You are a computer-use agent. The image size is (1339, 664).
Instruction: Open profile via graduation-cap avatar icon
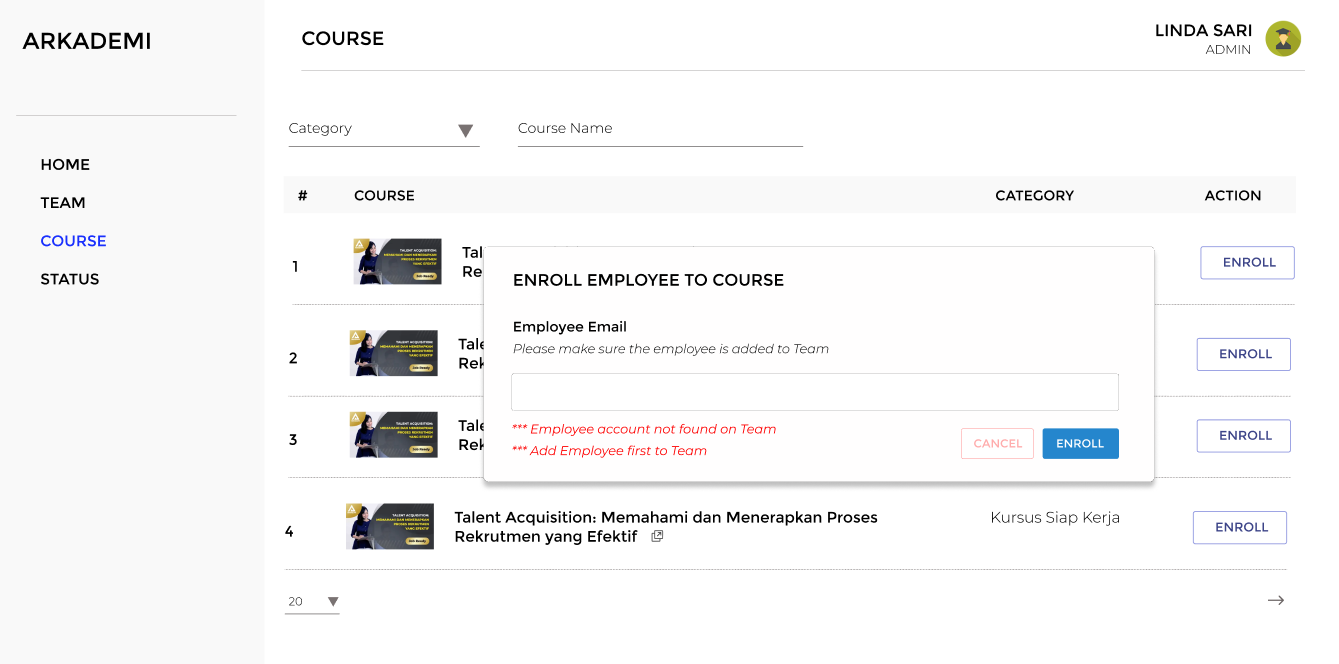point(1283,39)
